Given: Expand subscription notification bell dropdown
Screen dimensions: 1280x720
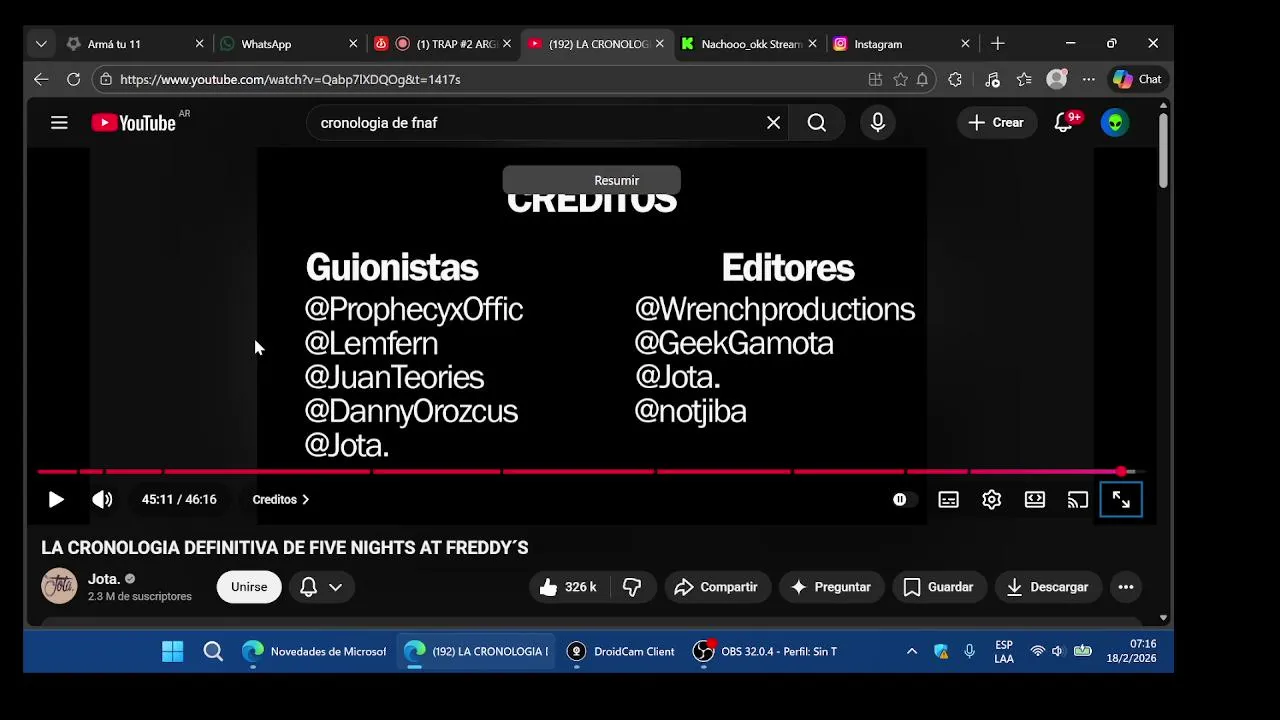Looking at the screenshot, I should 321,587.
